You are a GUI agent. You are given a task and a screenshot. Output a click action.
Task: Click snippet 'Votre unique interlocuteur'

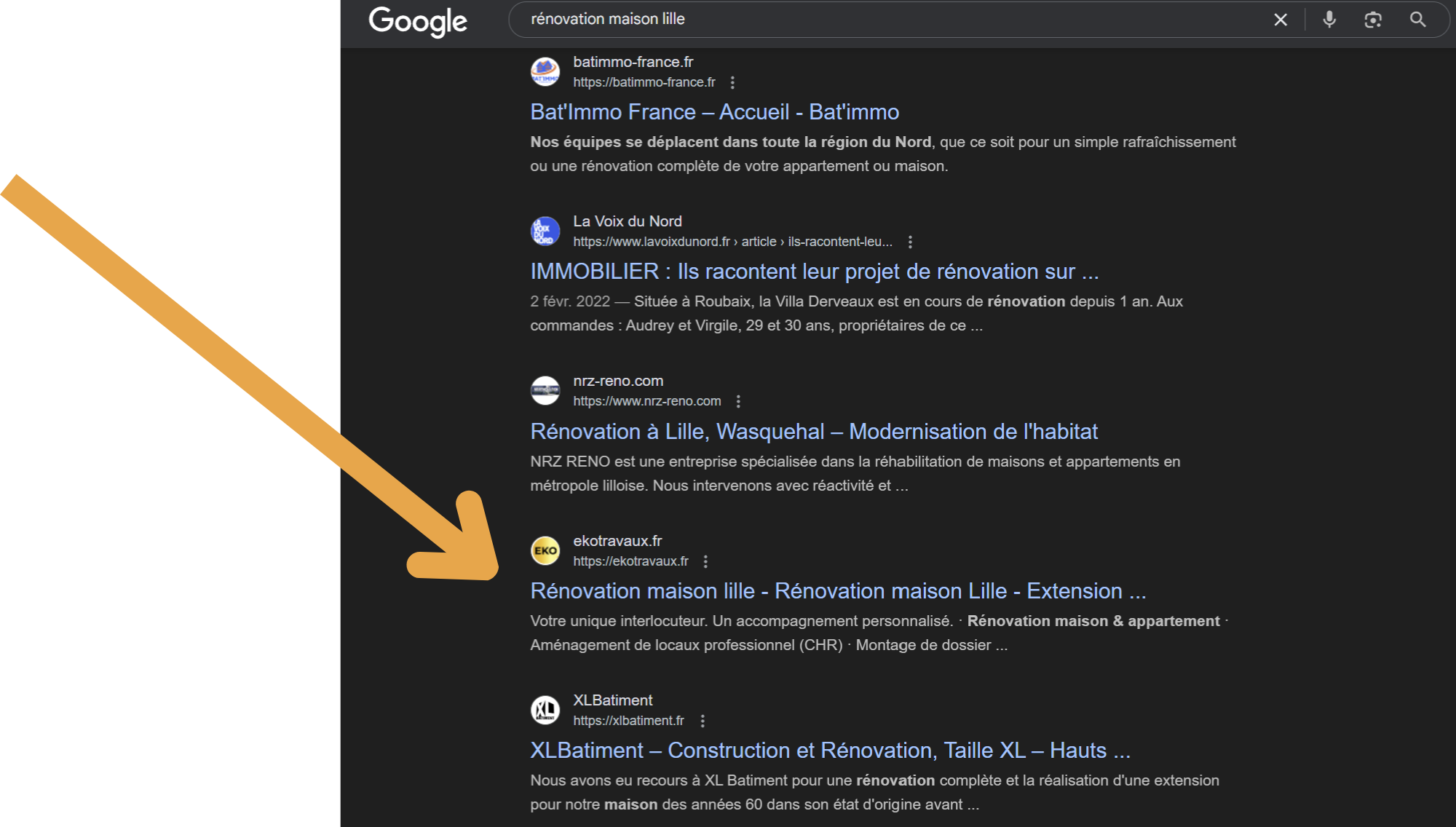618,621
